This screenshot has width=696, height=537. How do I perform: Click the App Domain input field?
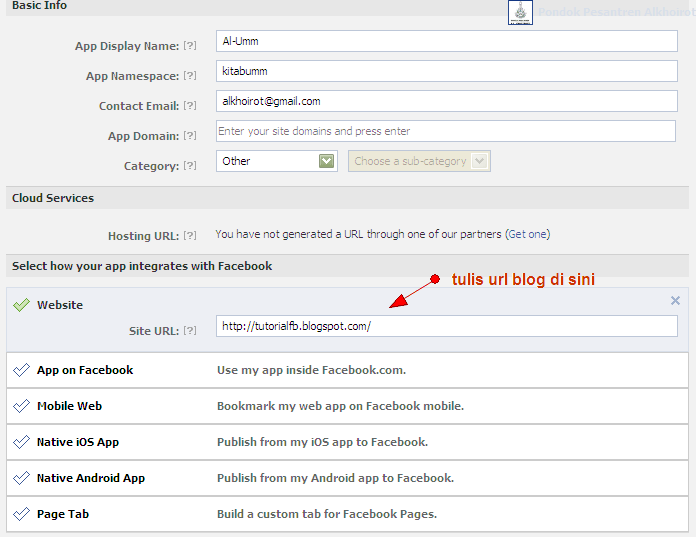click(446, 131)
